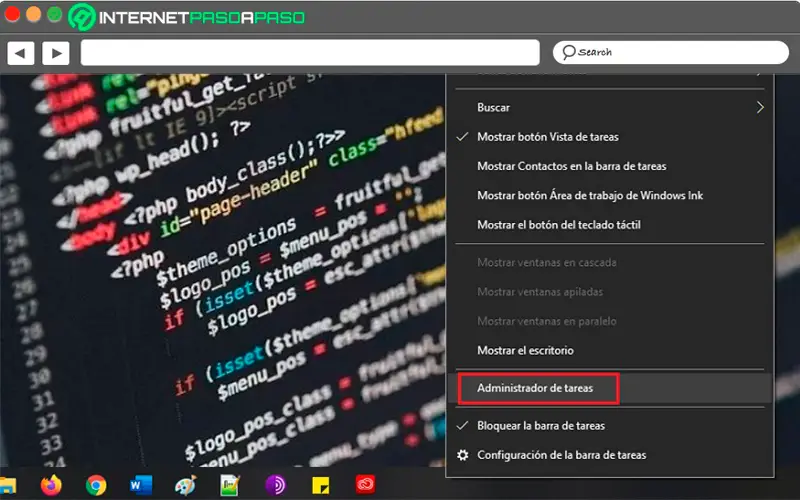The width and height of the screenshot is (800, 500).
Task: Choose Mostrar el escritorio
Action: (610, 351)
